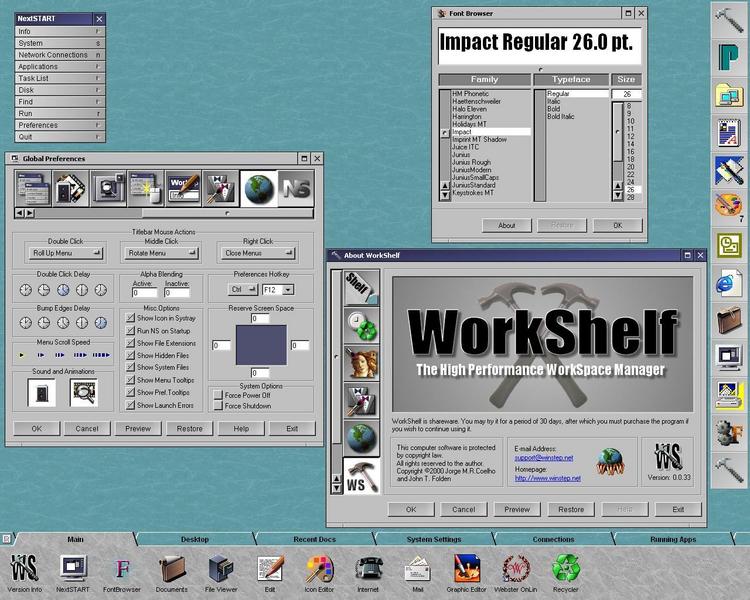This screenshot has width=750, height=600.
Task: Open Middle Click action dropdown (Rotate Menu)
Action: click(x=161, y=253)
